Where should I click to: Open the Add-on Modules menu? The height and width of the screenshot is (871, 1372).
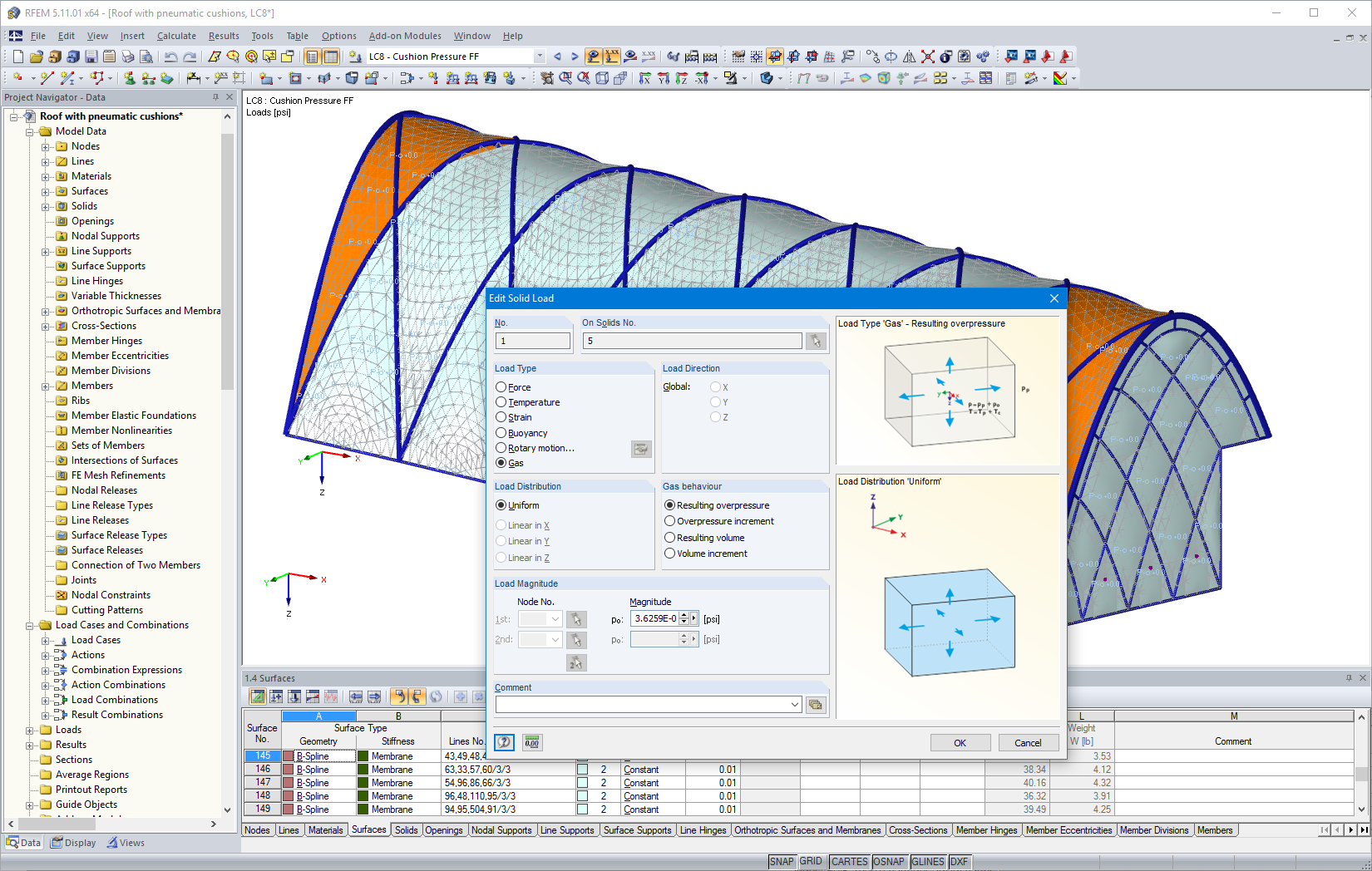coord(405,36)
